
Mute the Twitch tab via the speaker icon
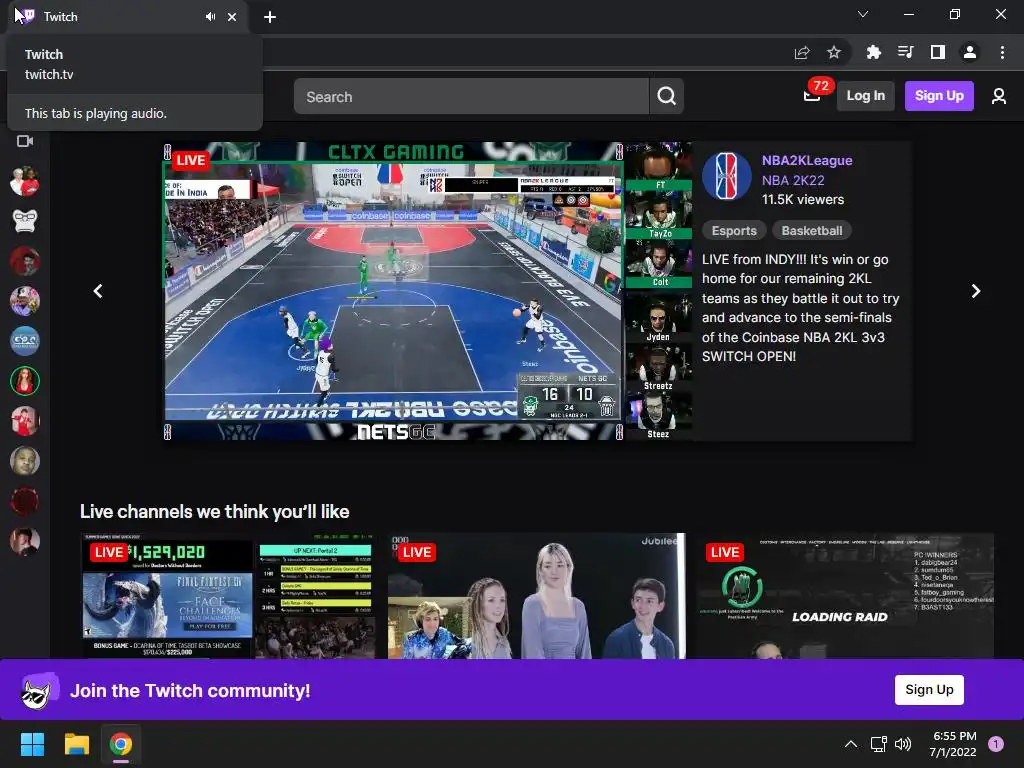(210, 17)
